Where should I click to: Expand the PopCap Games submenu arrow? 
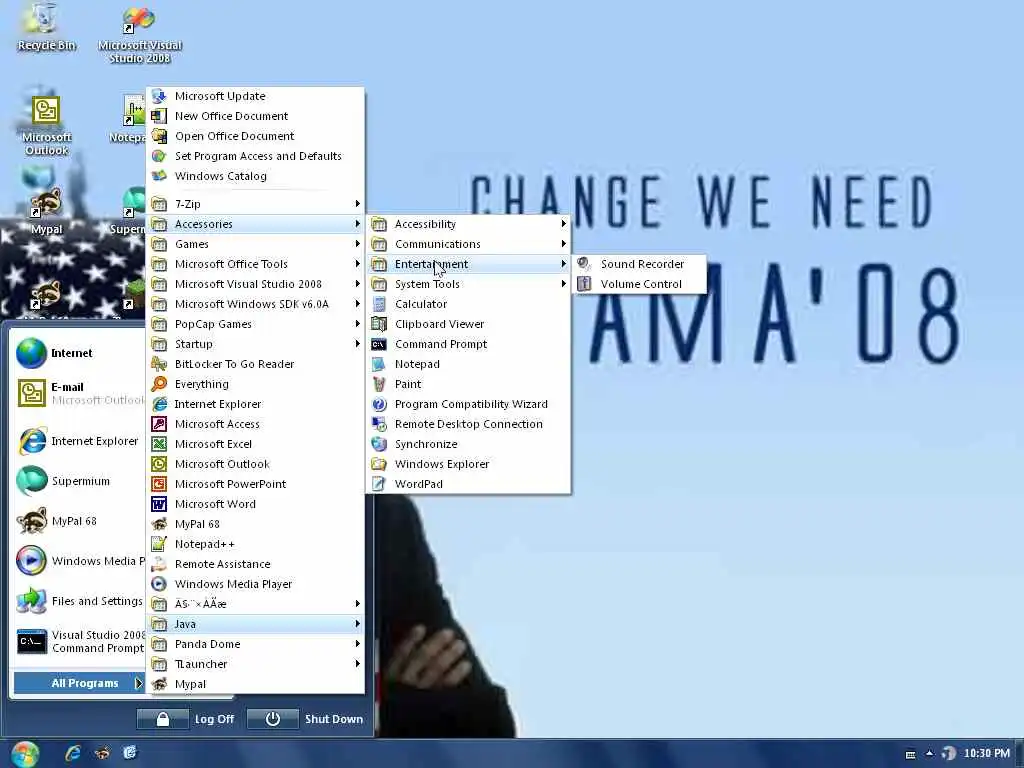pyautogui.click(x=357, y=324)
